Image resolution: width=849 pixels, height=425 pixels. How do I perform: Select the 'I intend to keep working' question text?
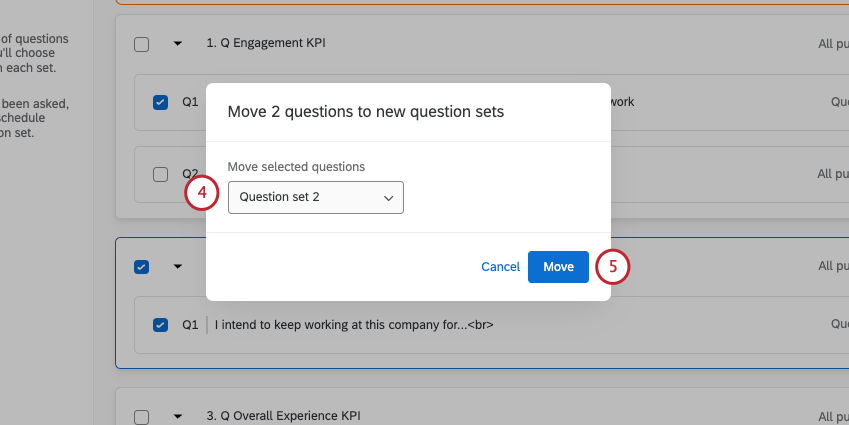pos(354,325)
